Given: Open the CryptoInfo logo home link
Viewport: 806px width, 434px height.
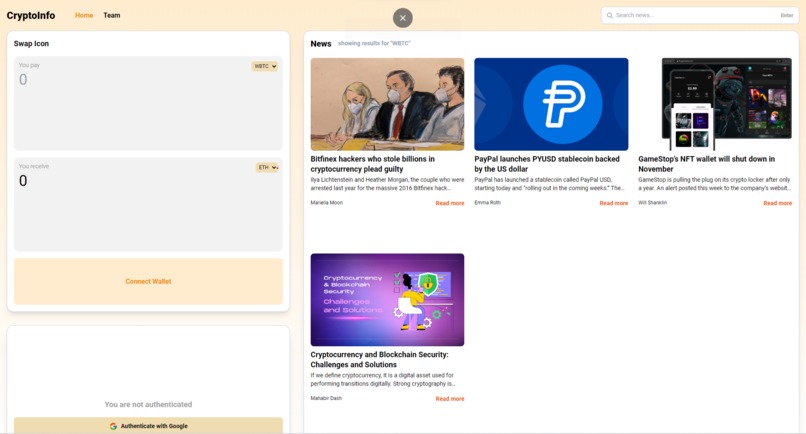Looking at the screenshot, I should point(31,15).
